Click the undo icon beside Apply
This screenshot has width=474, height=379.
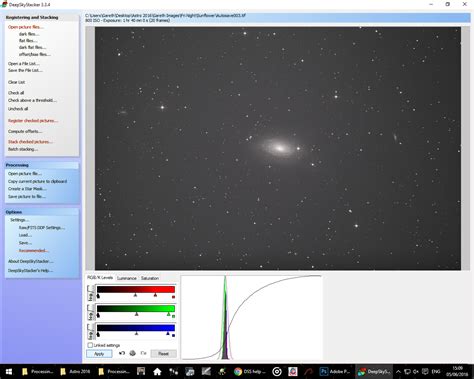tap(122, 353)
